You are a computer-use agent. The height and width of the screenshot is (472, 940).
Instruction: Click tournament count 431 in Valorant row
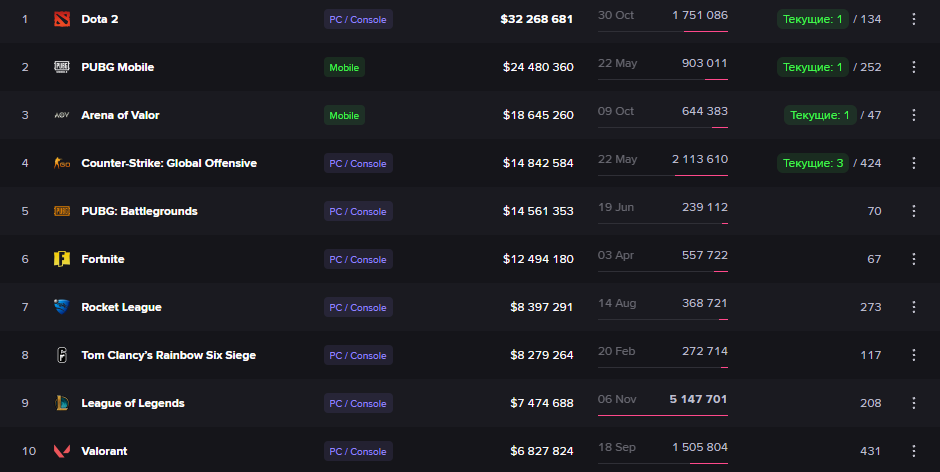point(870,451)
